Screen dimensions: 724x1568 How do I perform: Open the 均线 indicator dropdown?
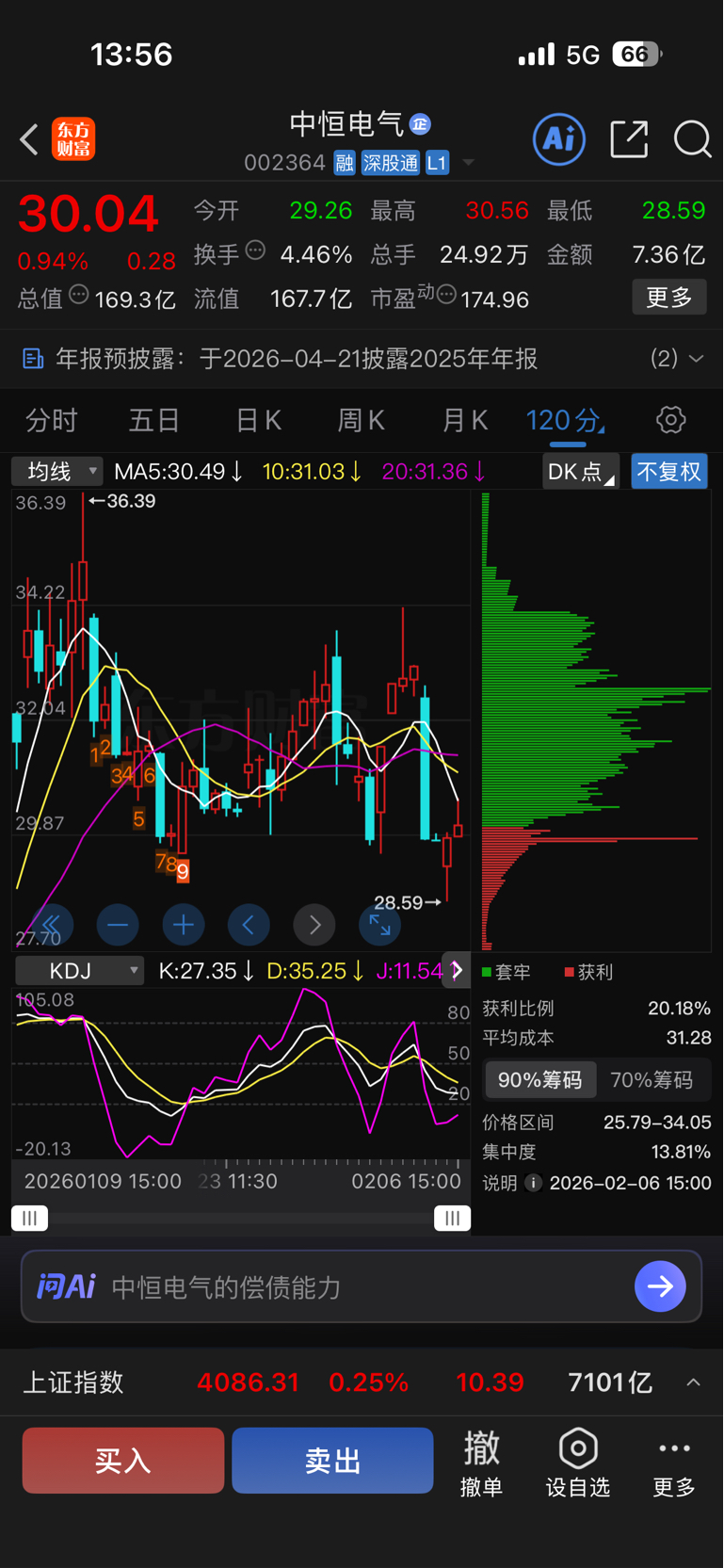tap(56, 471)
